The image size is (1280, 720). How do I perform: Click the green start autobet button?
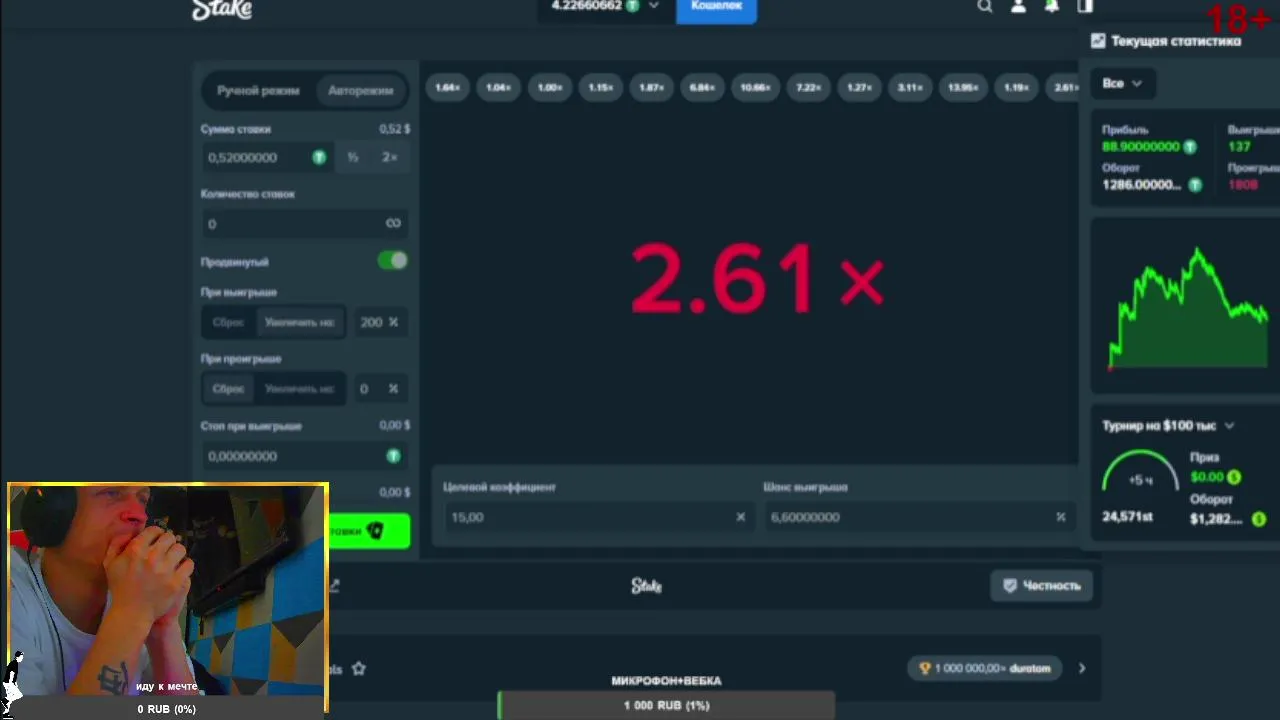(368, 531)
